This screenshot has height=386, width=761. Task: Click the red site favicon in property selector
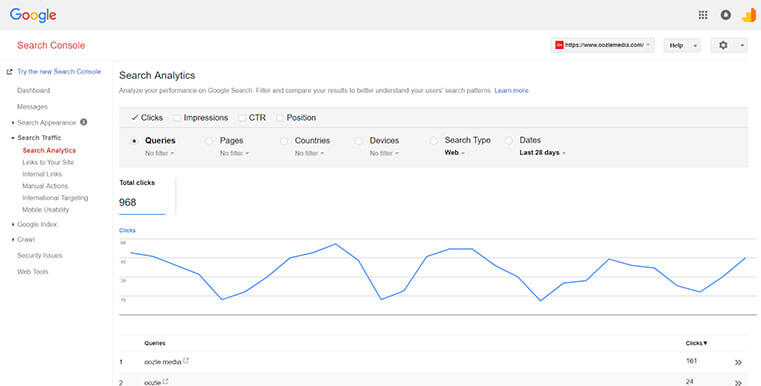coord(559,45)
